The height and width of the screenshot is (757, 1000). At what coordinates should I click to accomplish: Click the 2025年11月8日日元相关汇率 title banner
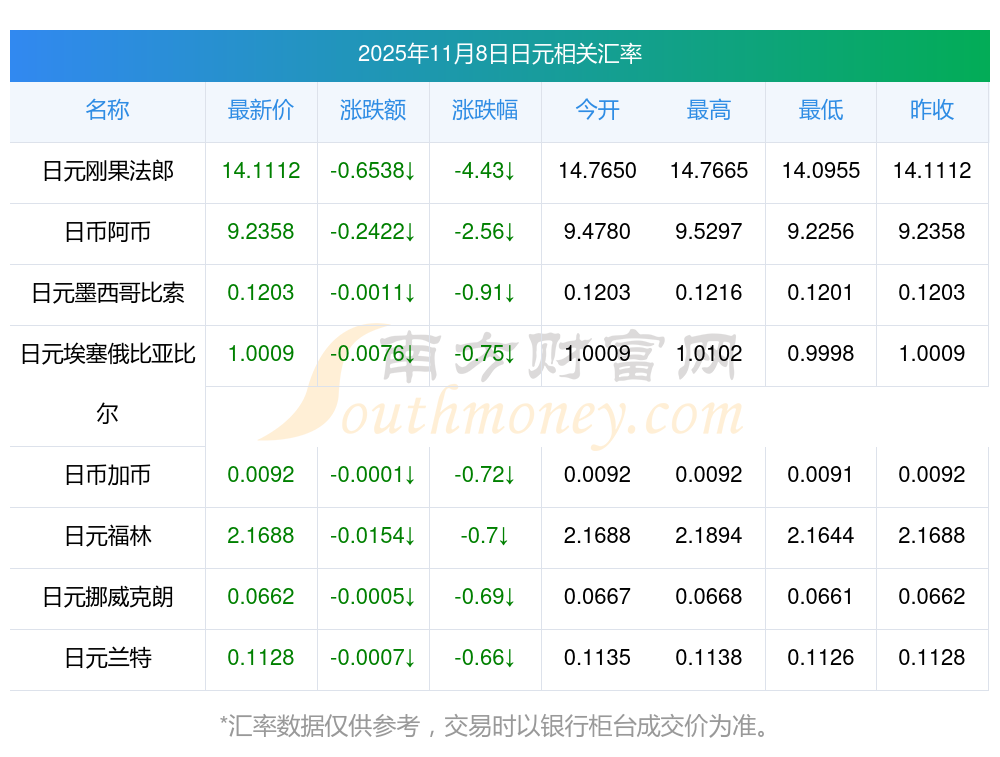(x=499, y=54)
